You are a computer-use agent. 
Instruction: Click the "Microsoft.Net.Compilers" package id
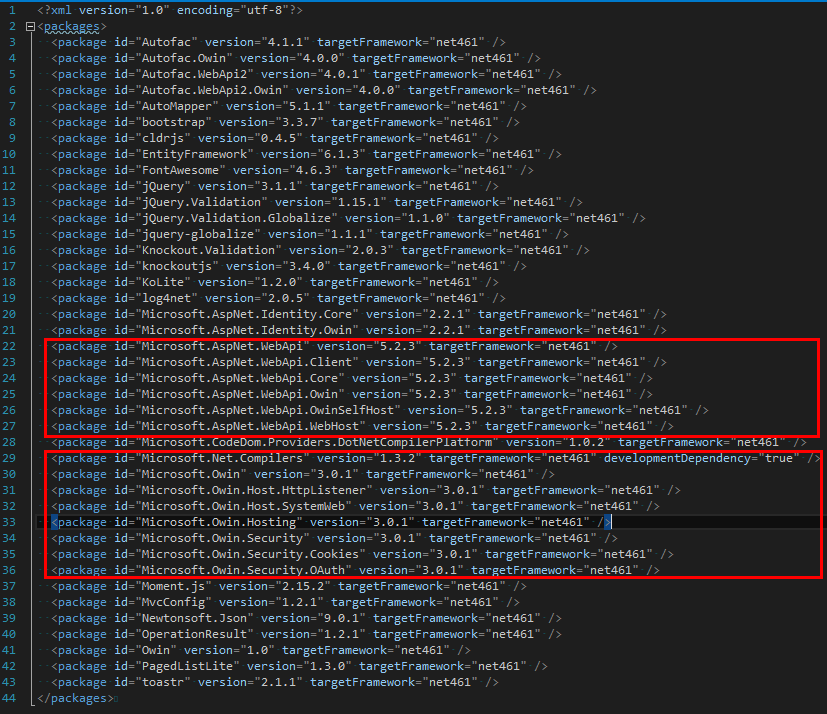pyautogui.click(x=223, y=458)
